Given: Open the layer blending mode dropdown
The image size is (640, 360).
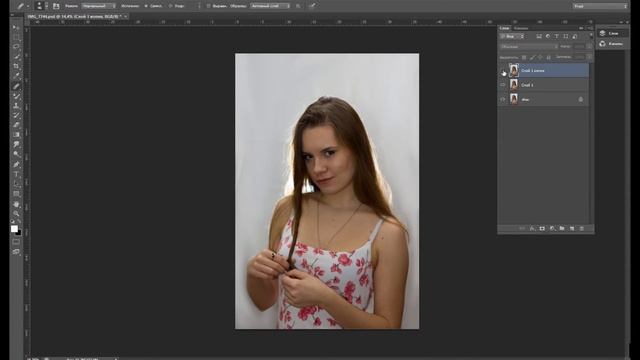Looking at the screenshot, I should (x=529, y=47).
